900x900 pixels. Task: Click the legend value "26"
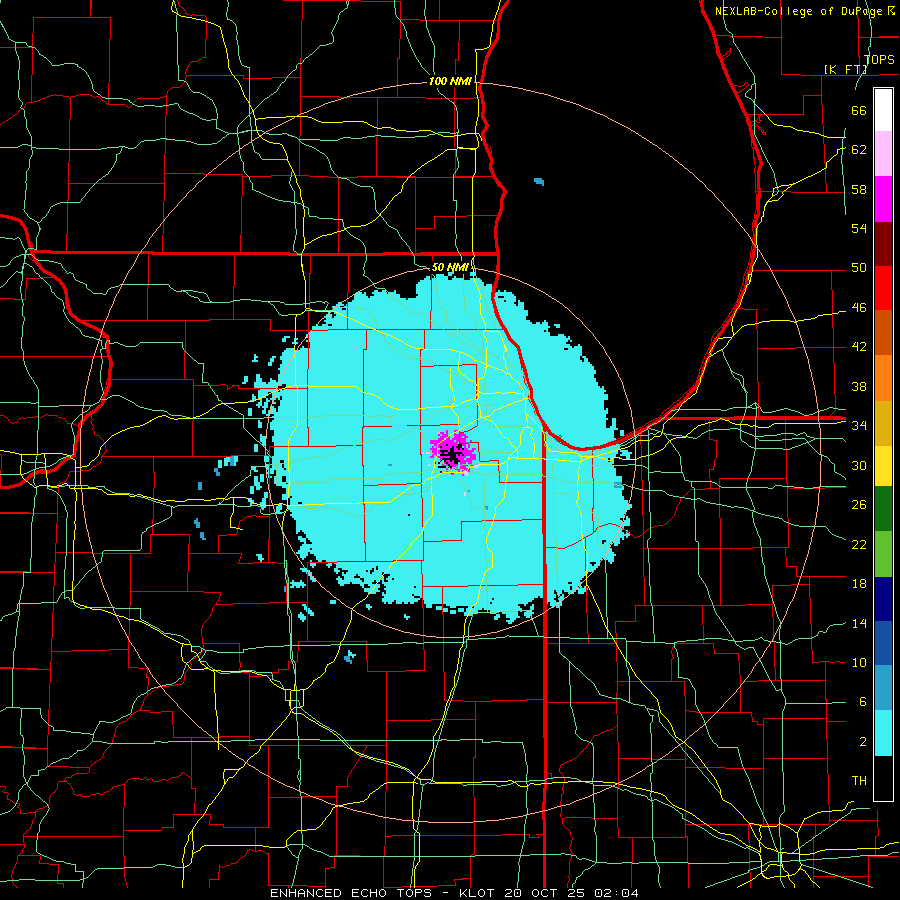tap(859, 505)
